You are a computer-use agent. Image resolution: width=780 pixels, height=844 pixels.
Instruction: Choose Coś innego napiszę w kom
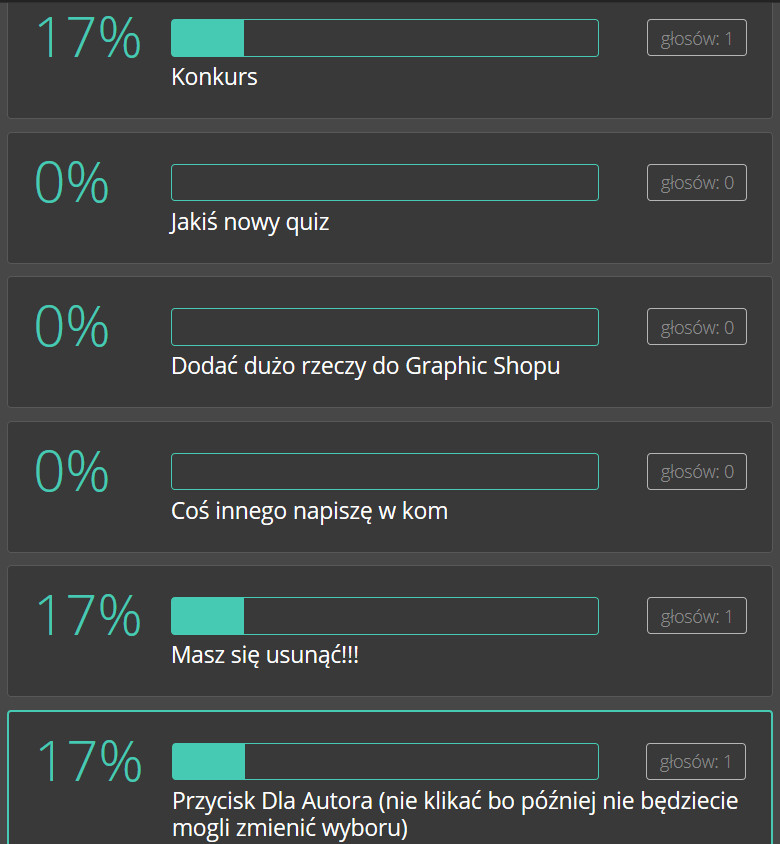coord(309,511)
